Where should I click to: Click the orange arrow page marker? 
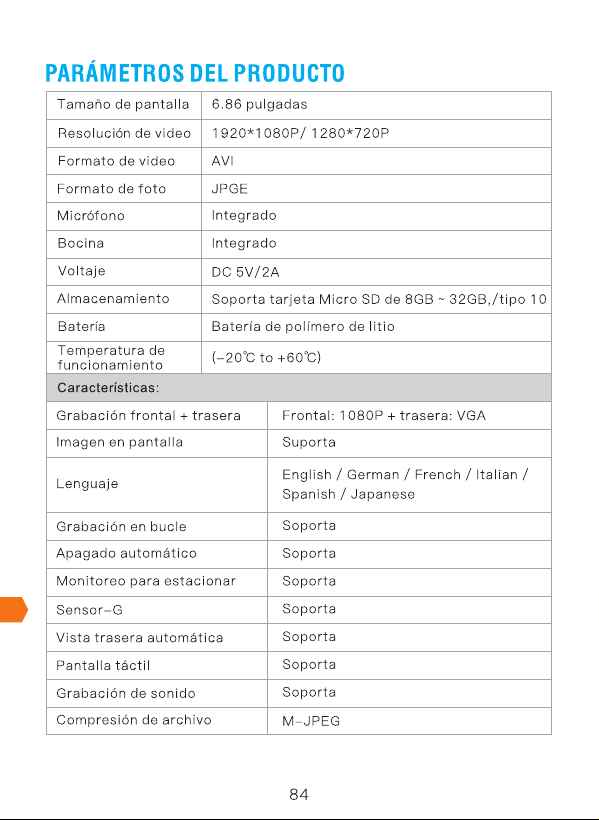(x=14, y=609)
